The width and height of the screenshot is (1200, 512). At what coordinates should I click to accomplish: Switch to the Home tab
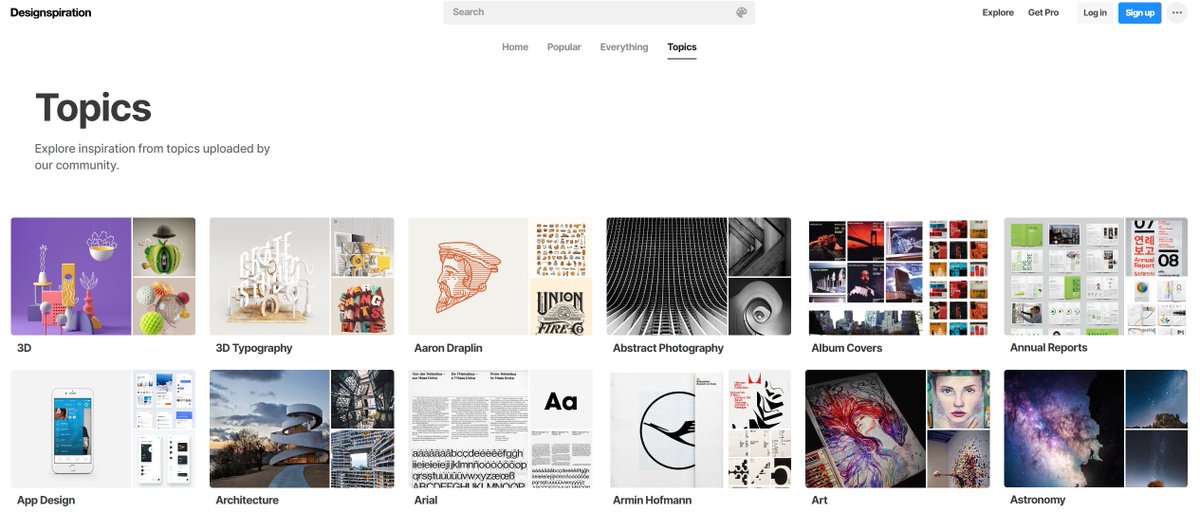click(x=515, y=47)
